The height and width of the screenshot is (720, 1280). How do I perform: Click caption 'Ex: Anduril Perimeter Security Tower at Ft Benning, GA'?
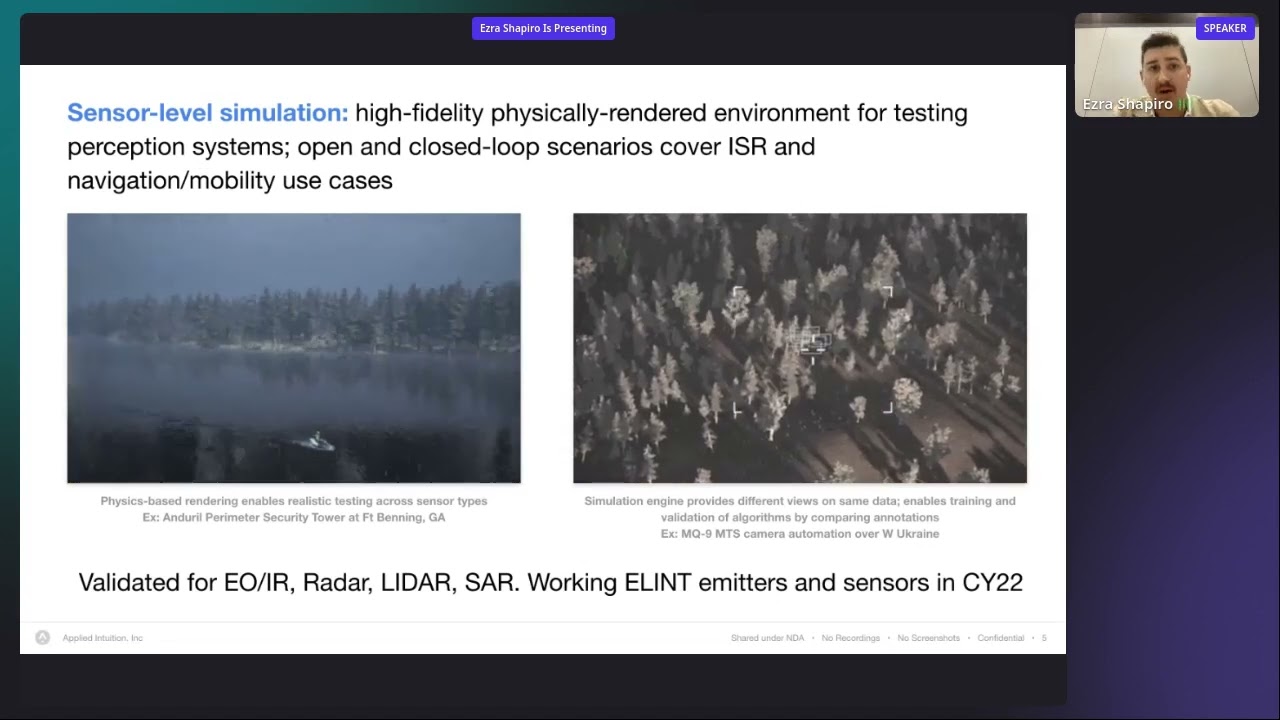[294, 518]
